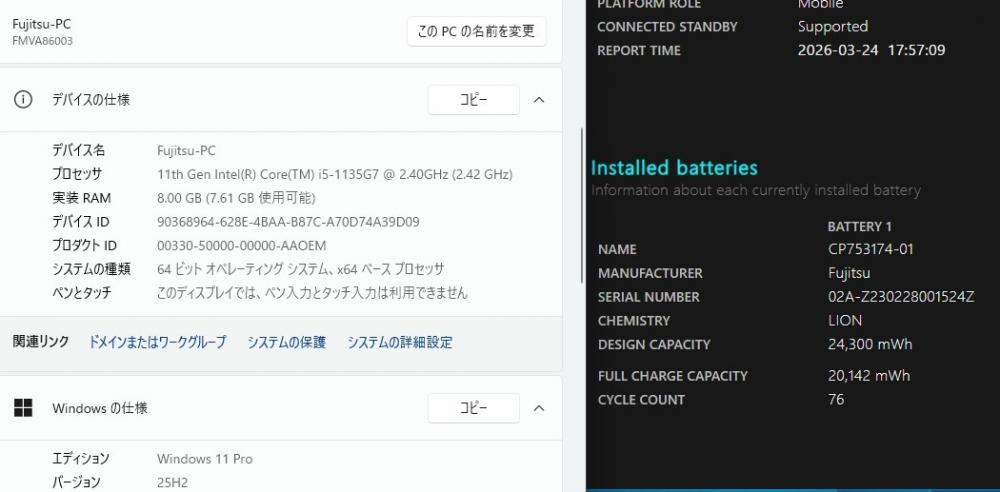Open the システムの詳細設定 link
1000x492 pixels.
point(400,342)
